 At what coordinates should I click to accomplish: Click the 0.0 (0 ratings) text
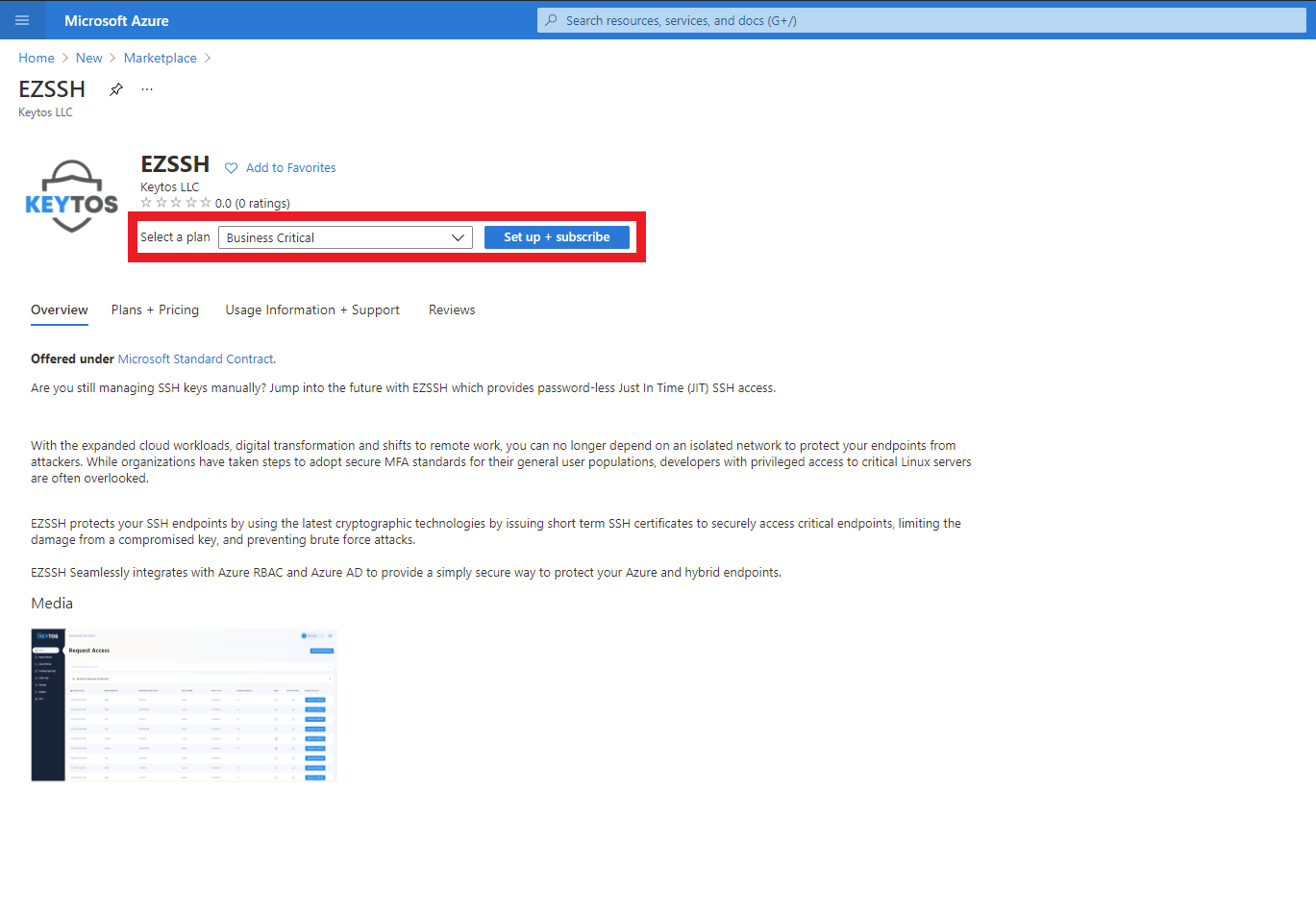click(x=253, y=204)
